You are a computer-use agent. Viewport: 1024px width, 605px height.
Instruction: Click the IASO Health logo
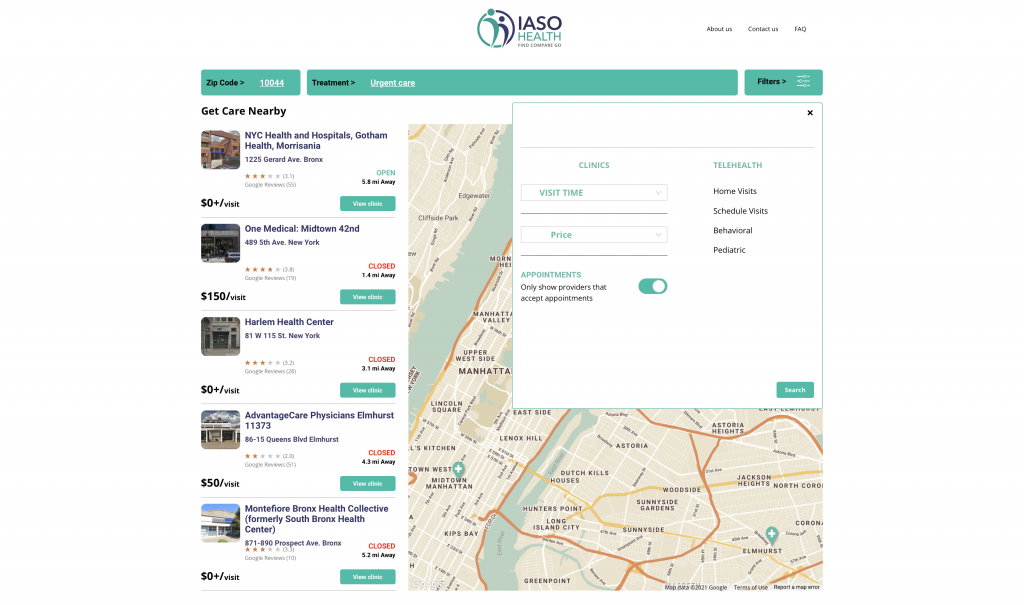[x=519, y=28]
